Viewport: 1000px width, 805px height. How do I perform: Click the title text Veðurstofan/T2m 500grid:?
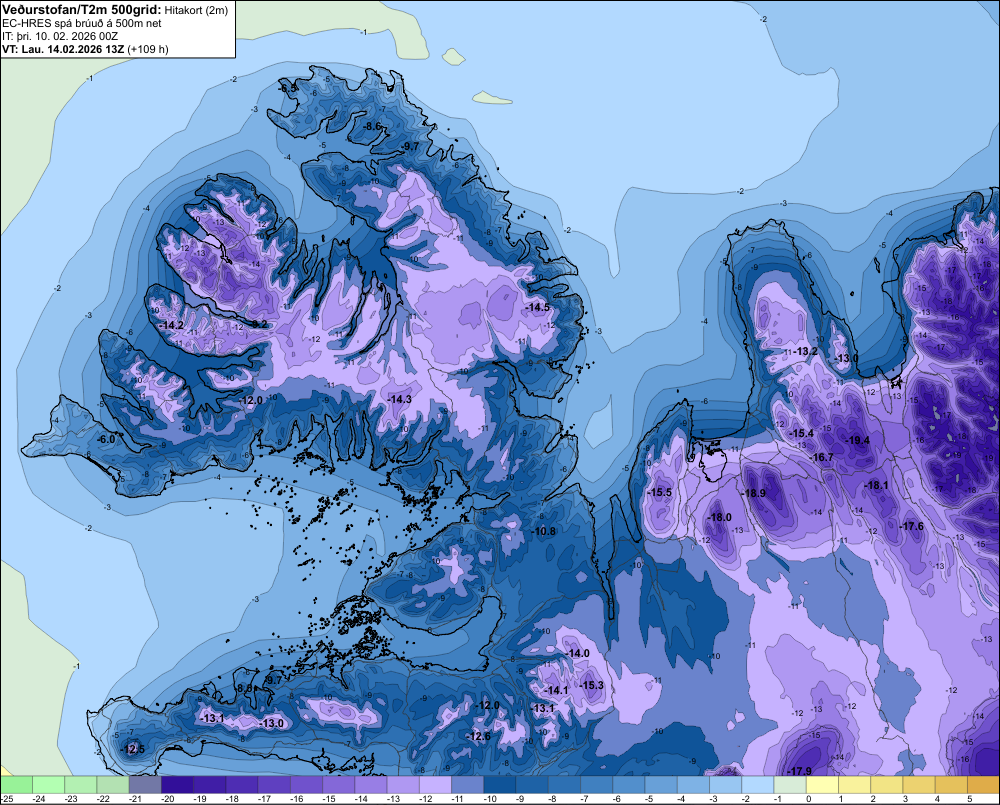coord(82,10)
